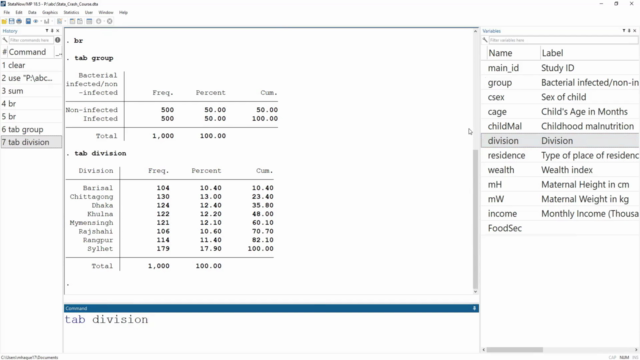Screen dimensions: 640x360
Task: Click the Variables panel horizontal scrollbar thumb
Action: (x=515, y=350)
